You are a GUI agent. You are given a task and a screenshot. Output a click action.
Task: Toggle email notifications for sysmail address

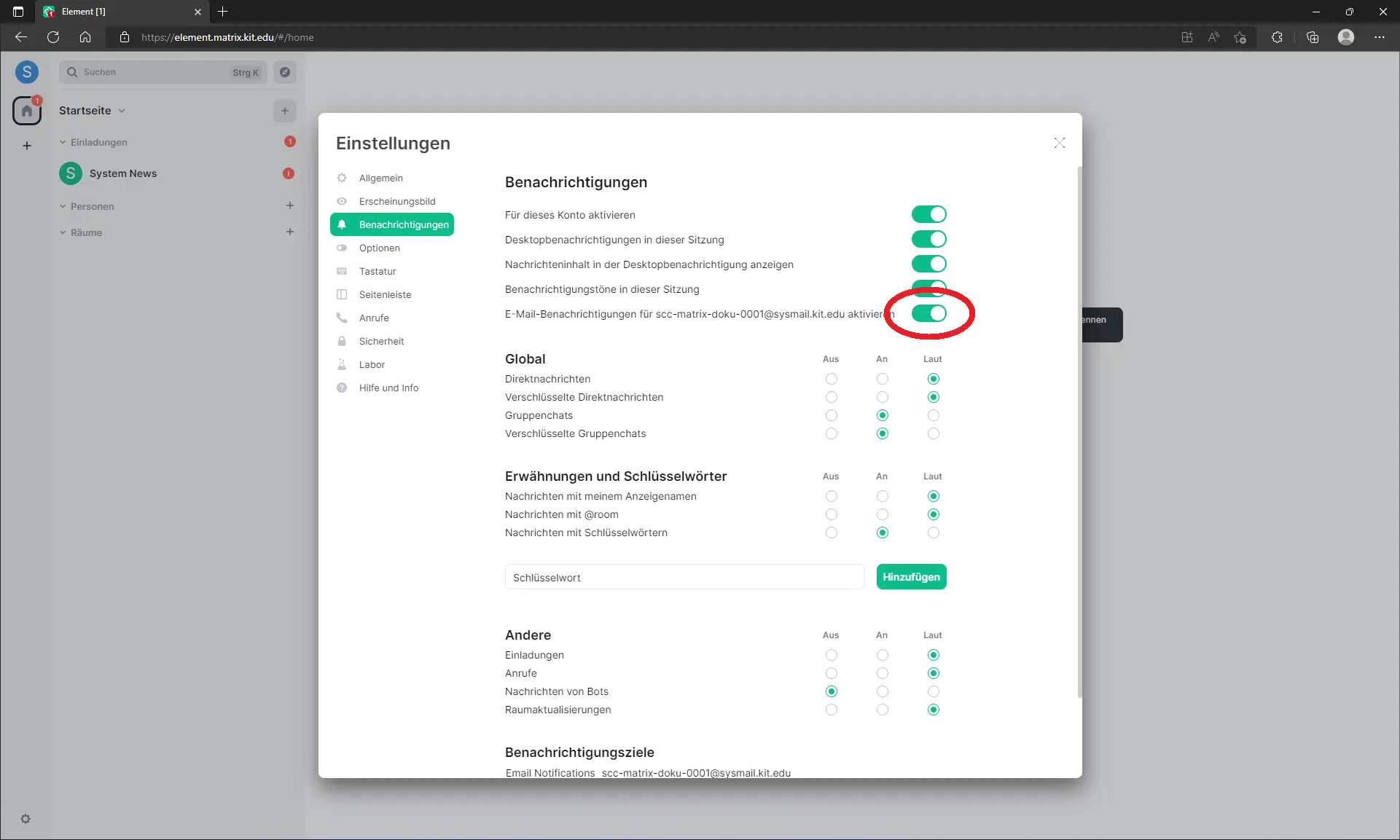(x=929, y=313)
